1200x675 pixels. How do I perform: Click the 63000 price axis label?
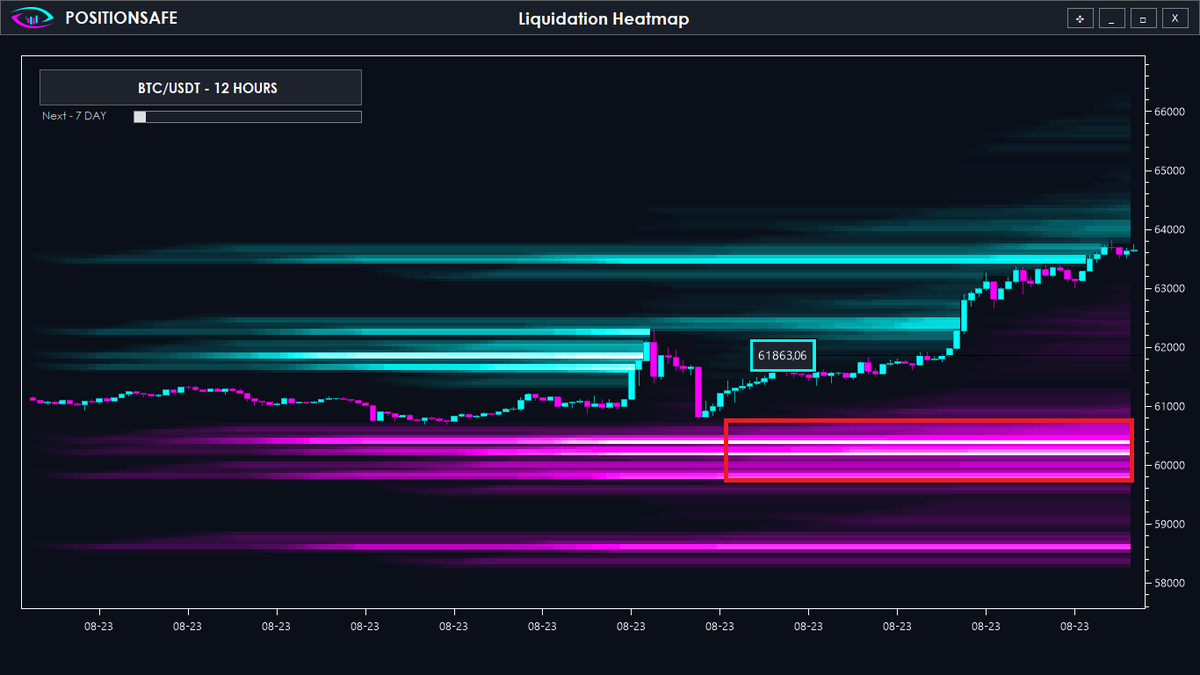point(1168,289)
